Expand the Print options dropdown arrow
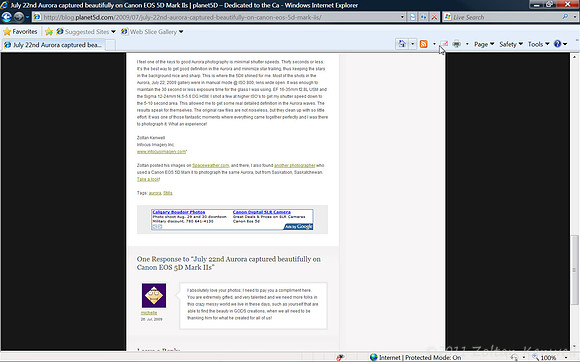The height and width of the screenshot is (362, 580). [x=467, y=44]
